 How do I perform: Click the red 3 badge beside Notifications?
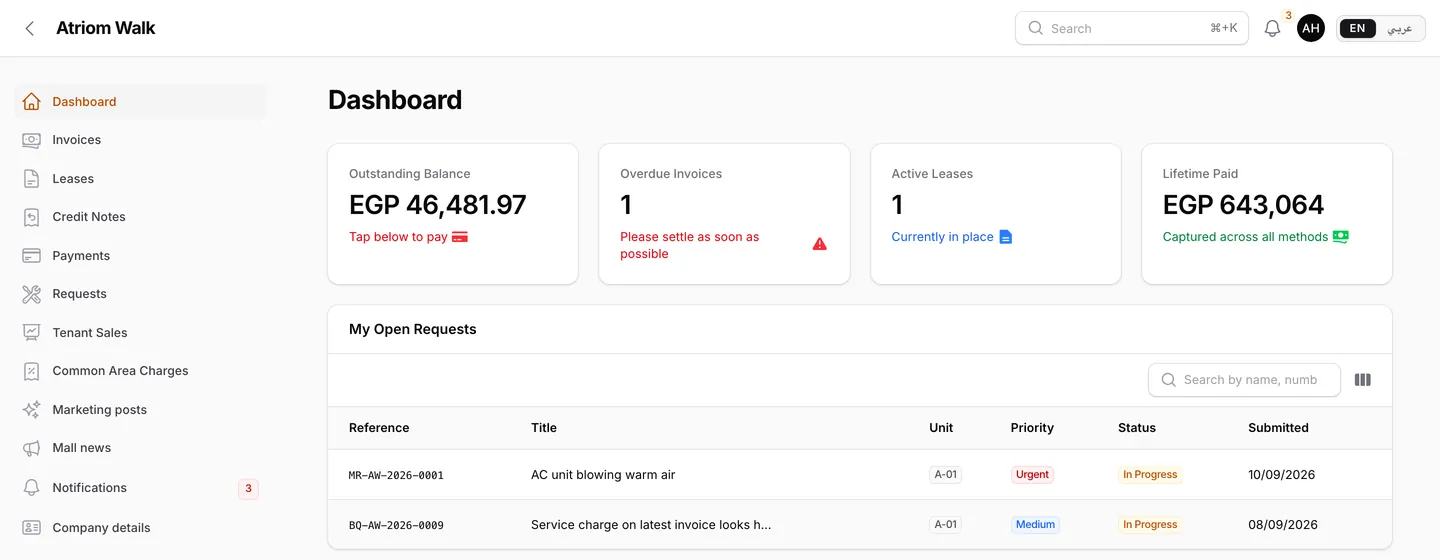pos(248,489)
